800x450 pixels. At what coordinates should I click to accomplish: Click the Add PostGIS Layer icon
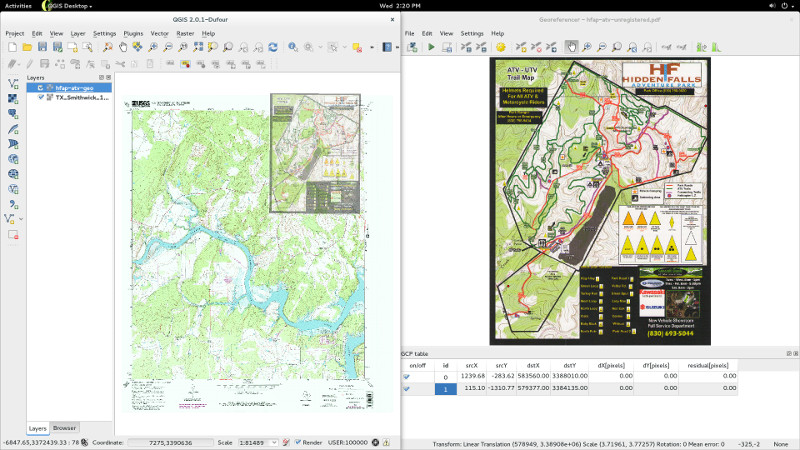click(13, 114)
